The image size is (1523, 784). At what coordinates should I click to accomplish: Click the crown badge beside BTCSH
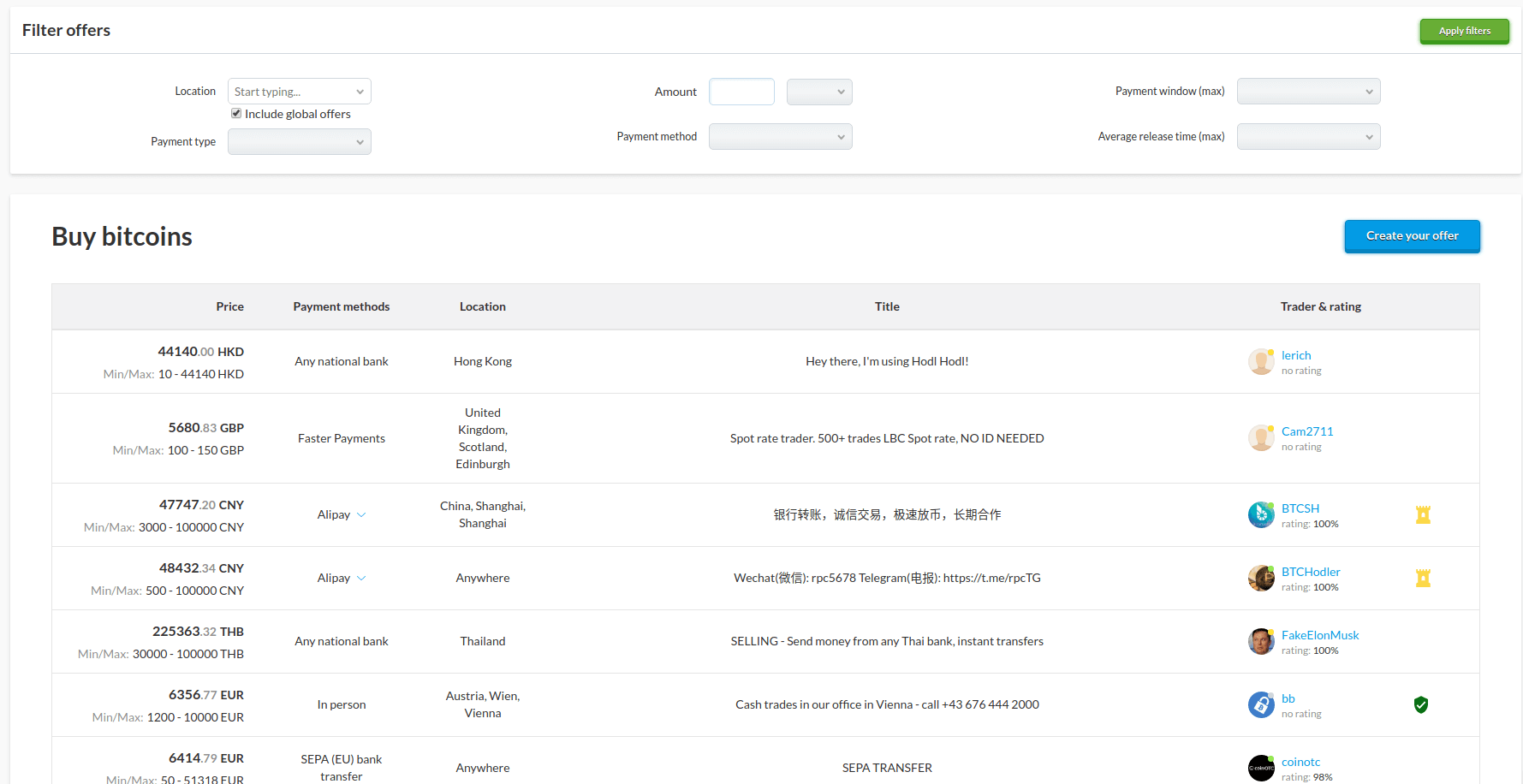click(x=1423, y=514)
